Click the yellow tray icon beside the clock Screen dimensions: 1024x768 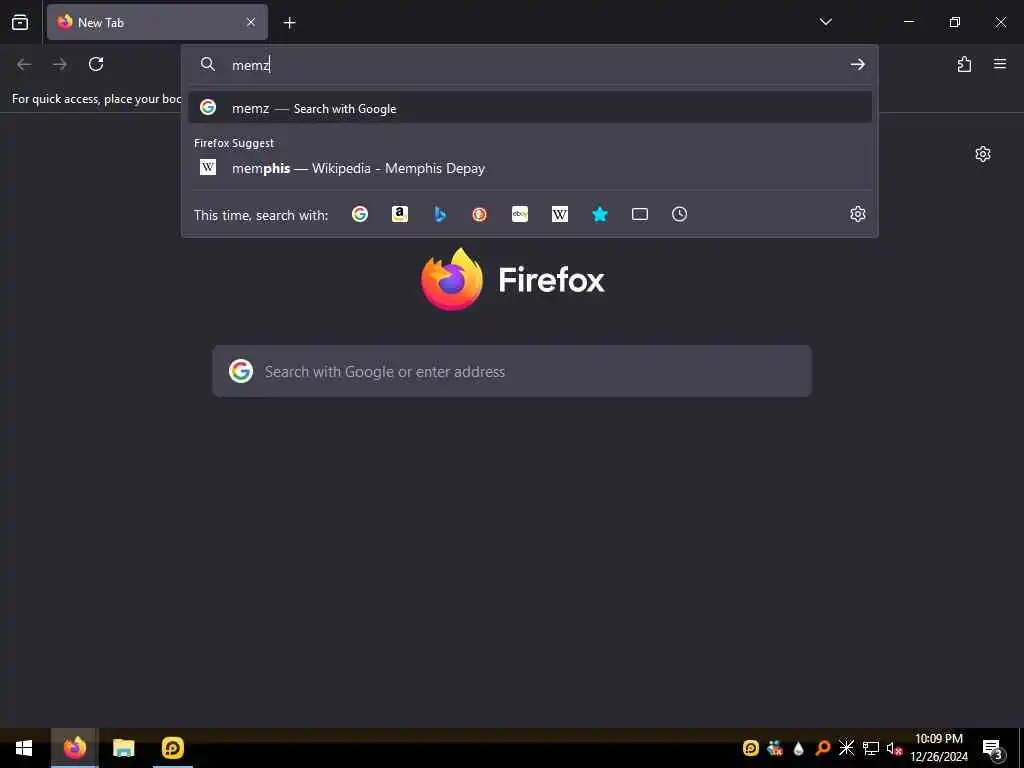click(751, 748)
